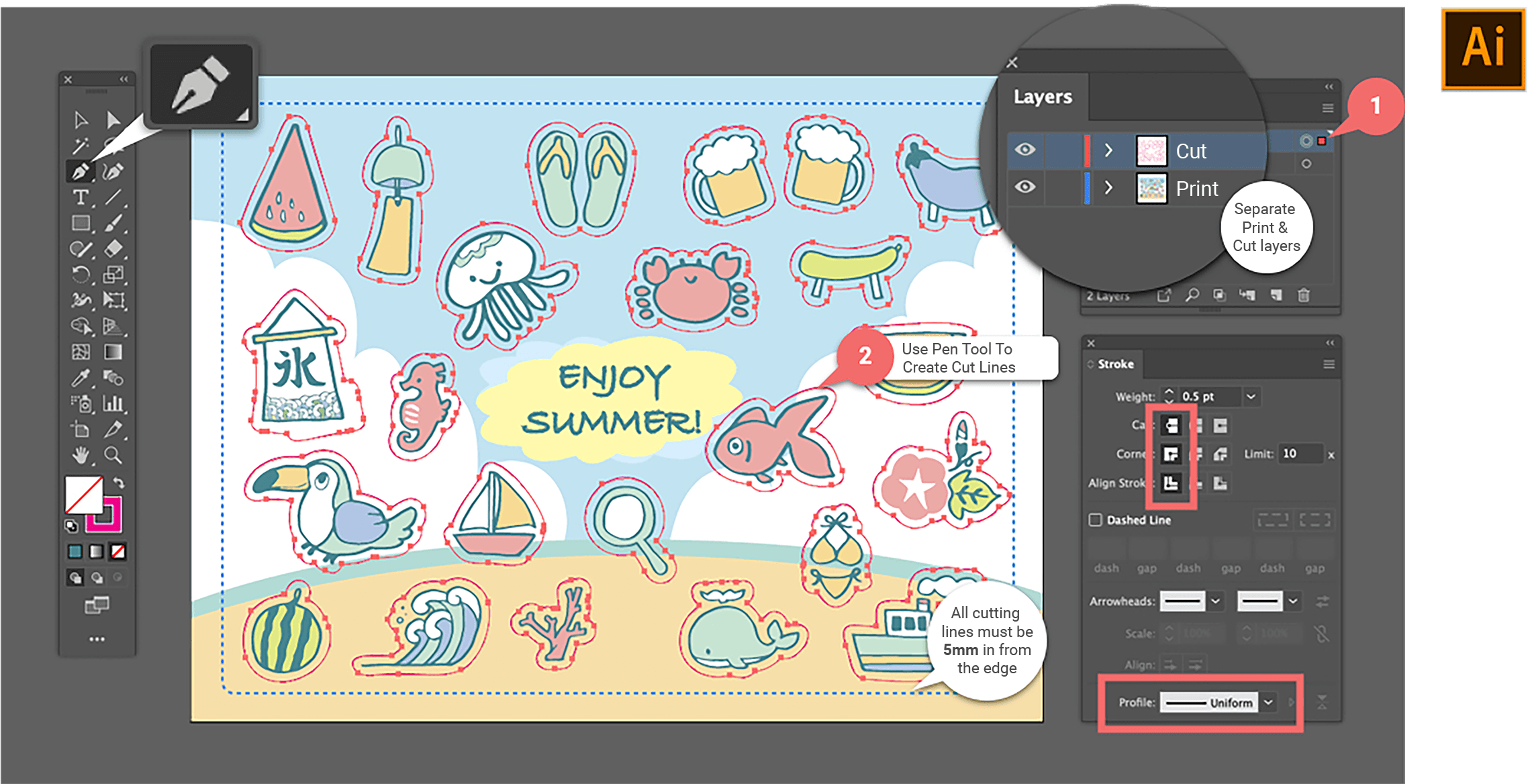Open the Profile dropdown showing Uniform
Screen dimensions: 1528x784
point(1269,702)
